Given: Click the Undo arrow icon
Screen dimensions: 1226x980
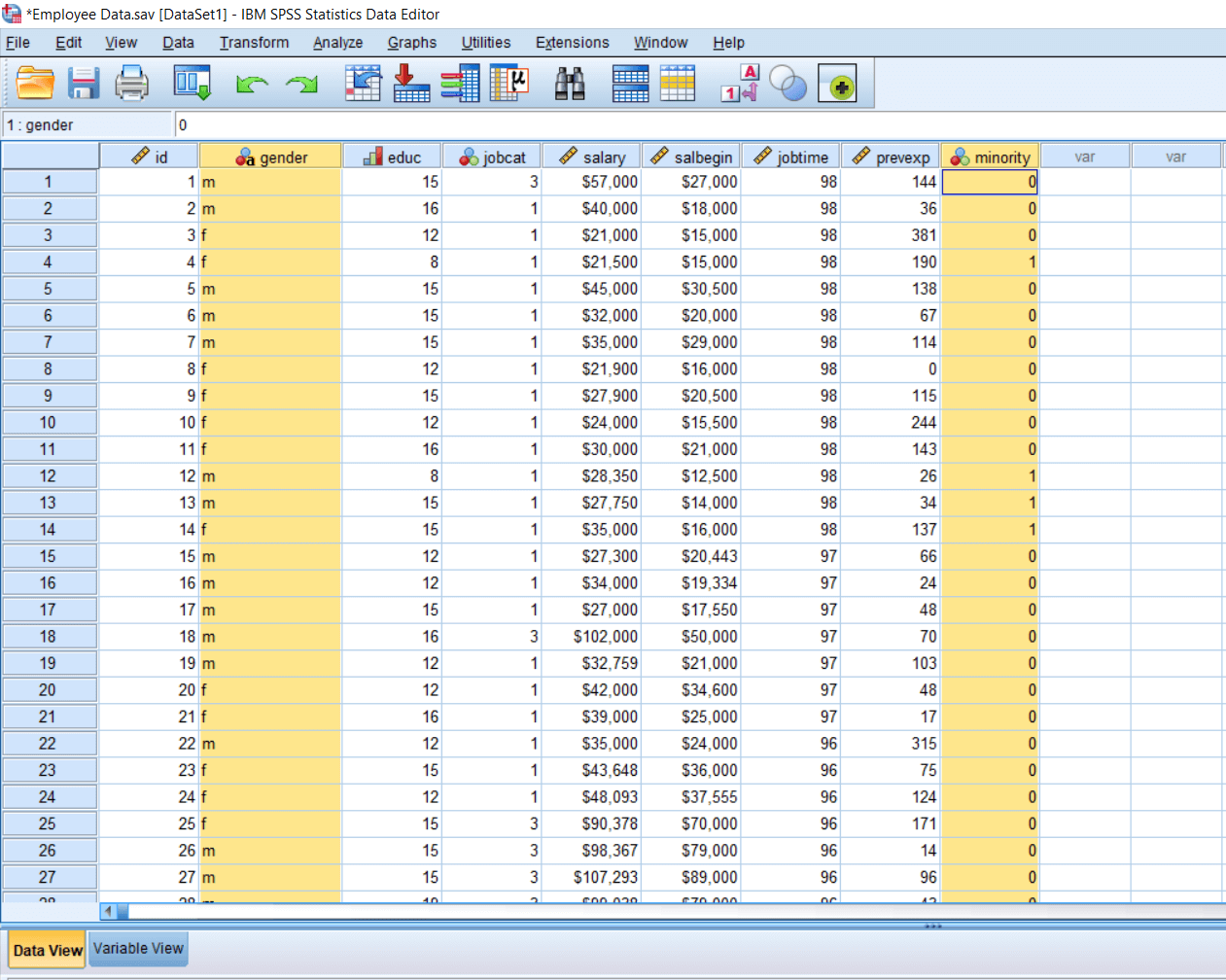Looking at the screenshot, I should 253,85.
